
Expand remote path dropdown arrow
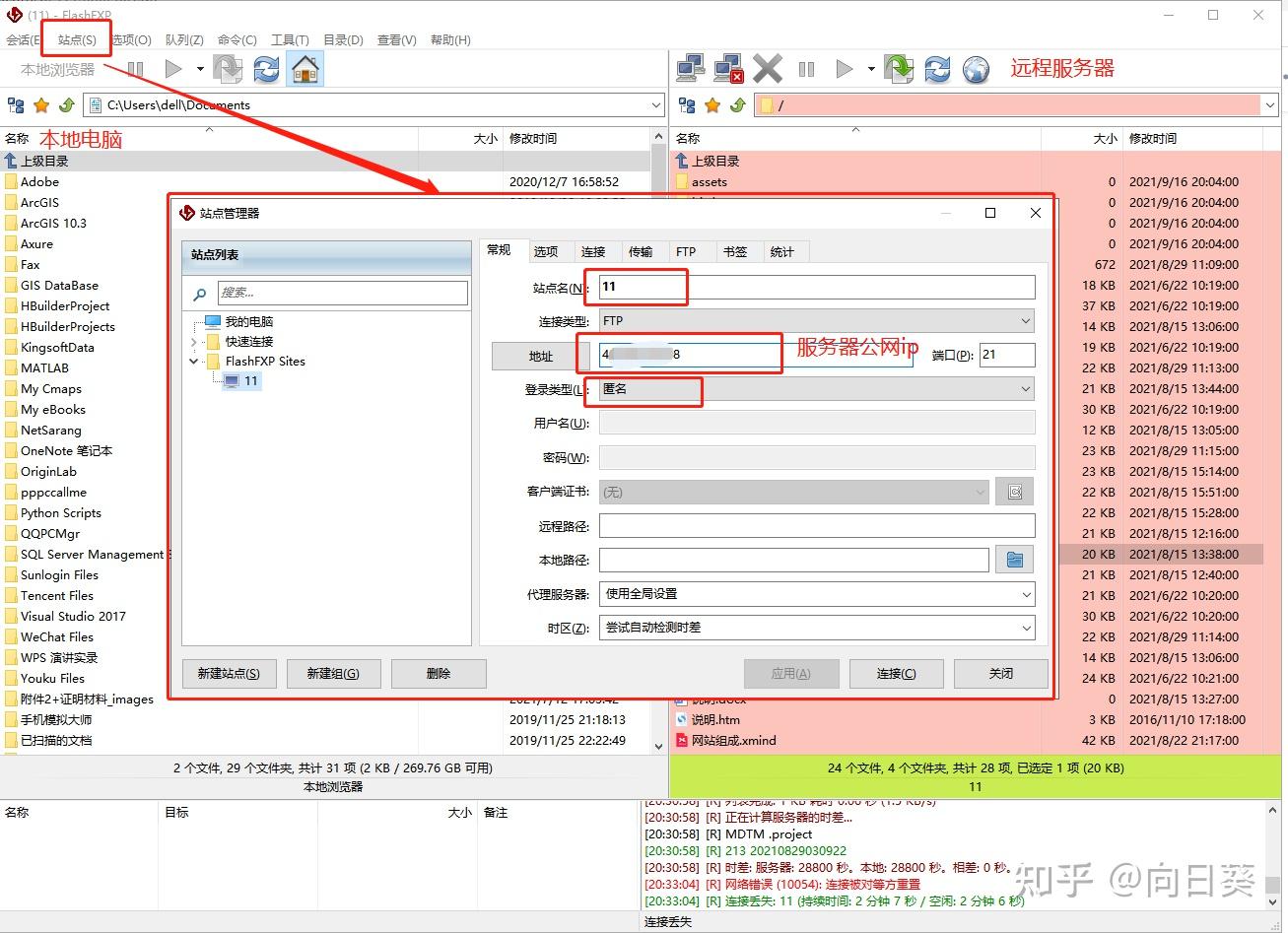coord(1270,104)
